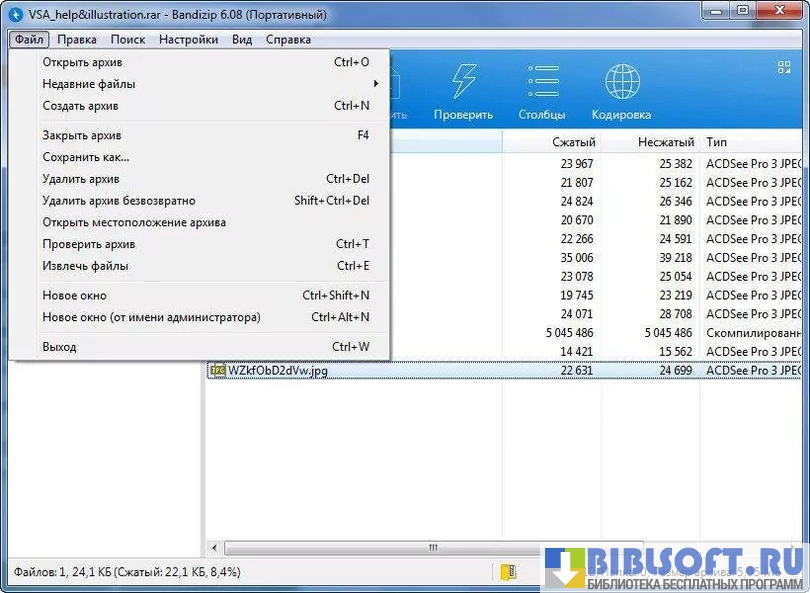Image resolution: width=810 pixels, height=593 pixels.
Task: Open the Столбцы columns list icon
Action: (x=542, y=82)
